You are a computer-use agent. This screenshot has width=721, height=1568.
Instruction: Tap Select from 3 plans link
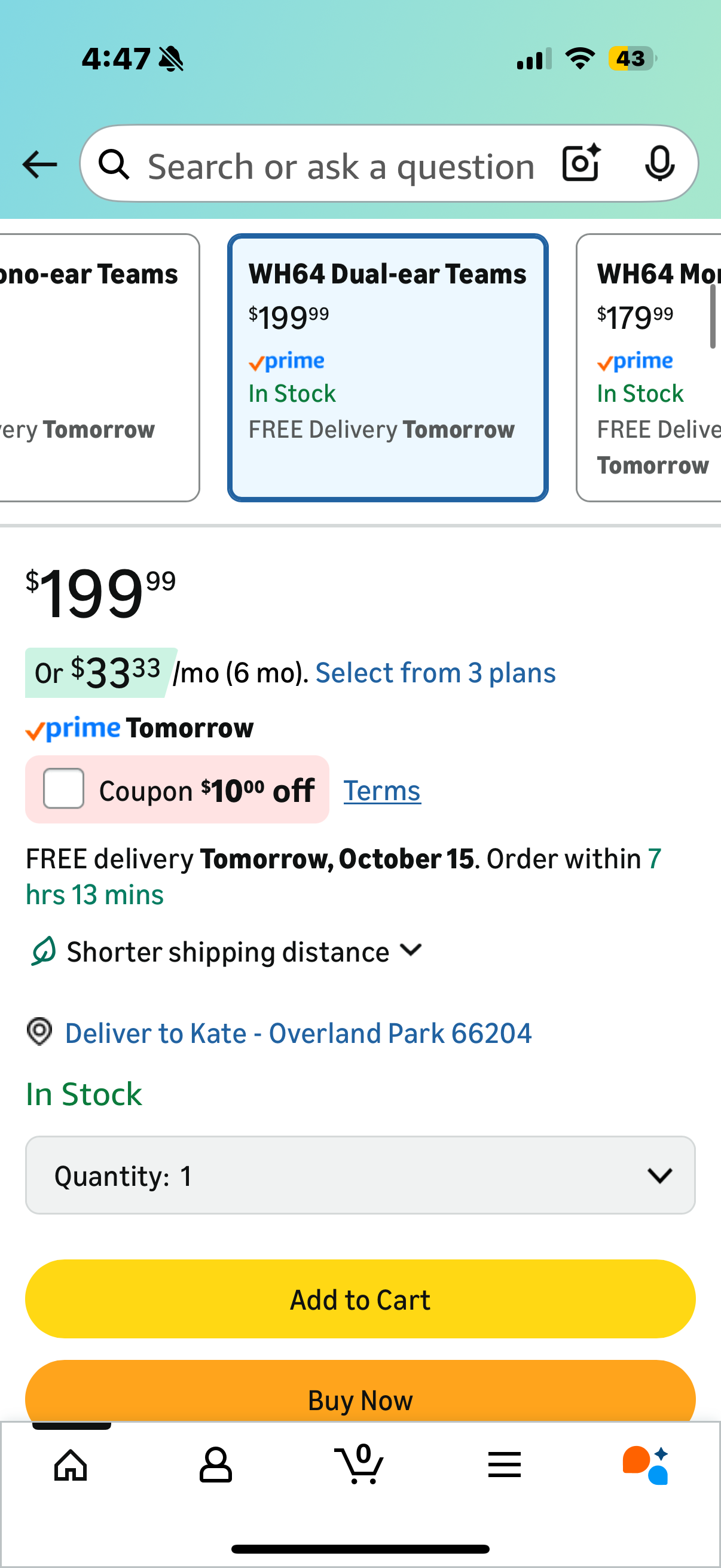click(x=436, y=673)
